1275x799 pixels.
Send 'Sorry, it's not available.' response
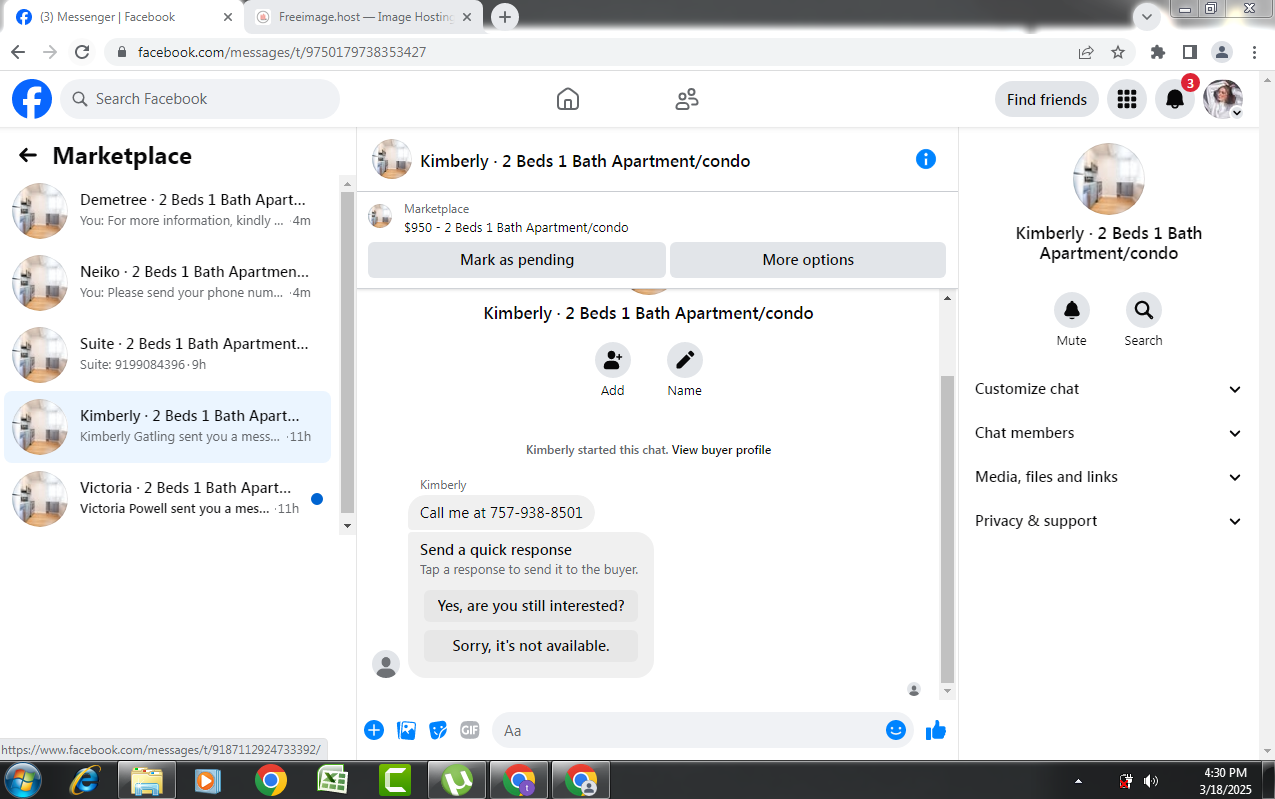(x=531, y=645)
